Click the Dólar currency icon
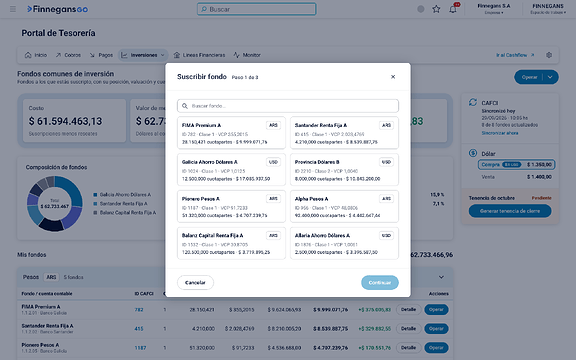This screenshot has height=360, width=576. click(x=473, y=153)
